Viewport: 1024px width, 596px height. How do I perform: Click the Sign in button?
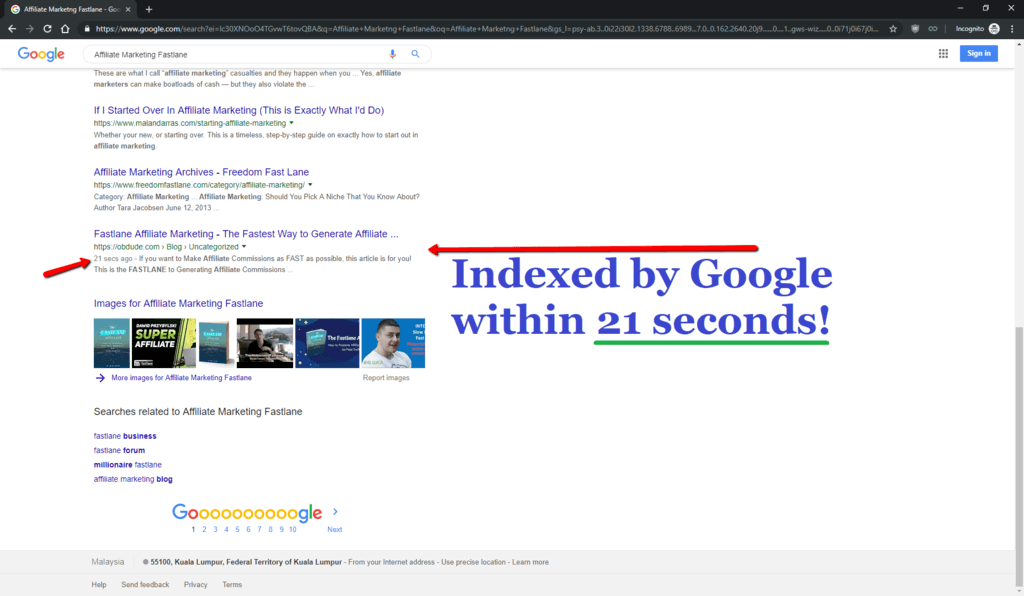(x=978, y=54)
